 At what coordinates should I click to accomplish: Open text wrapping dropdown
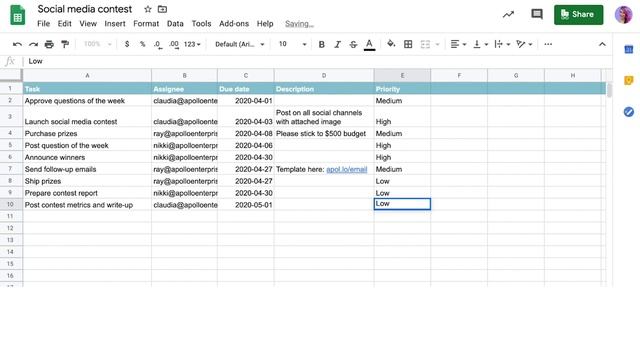click(x=502, y=44)
